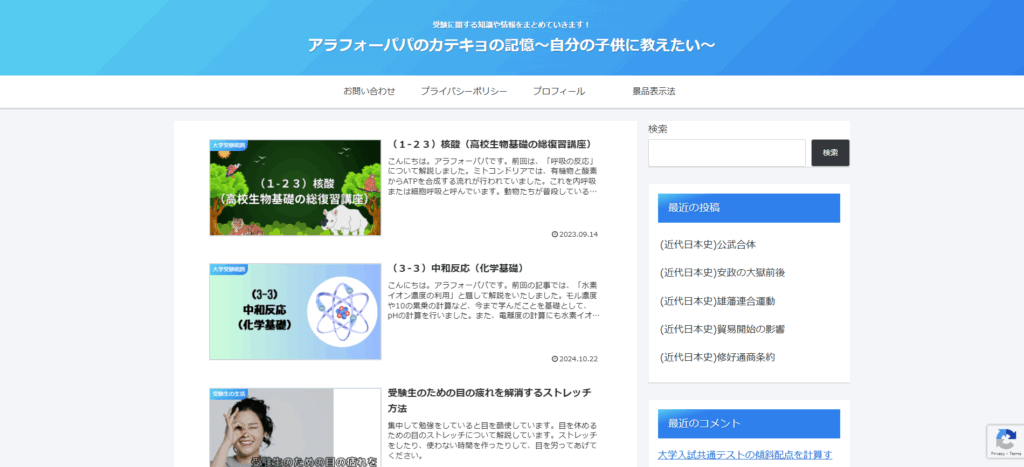Image resolution: width=1024 pixels, height=467 pixels.
Task: Open the (1-23)核酸 article title
Action: coord(489,144)
